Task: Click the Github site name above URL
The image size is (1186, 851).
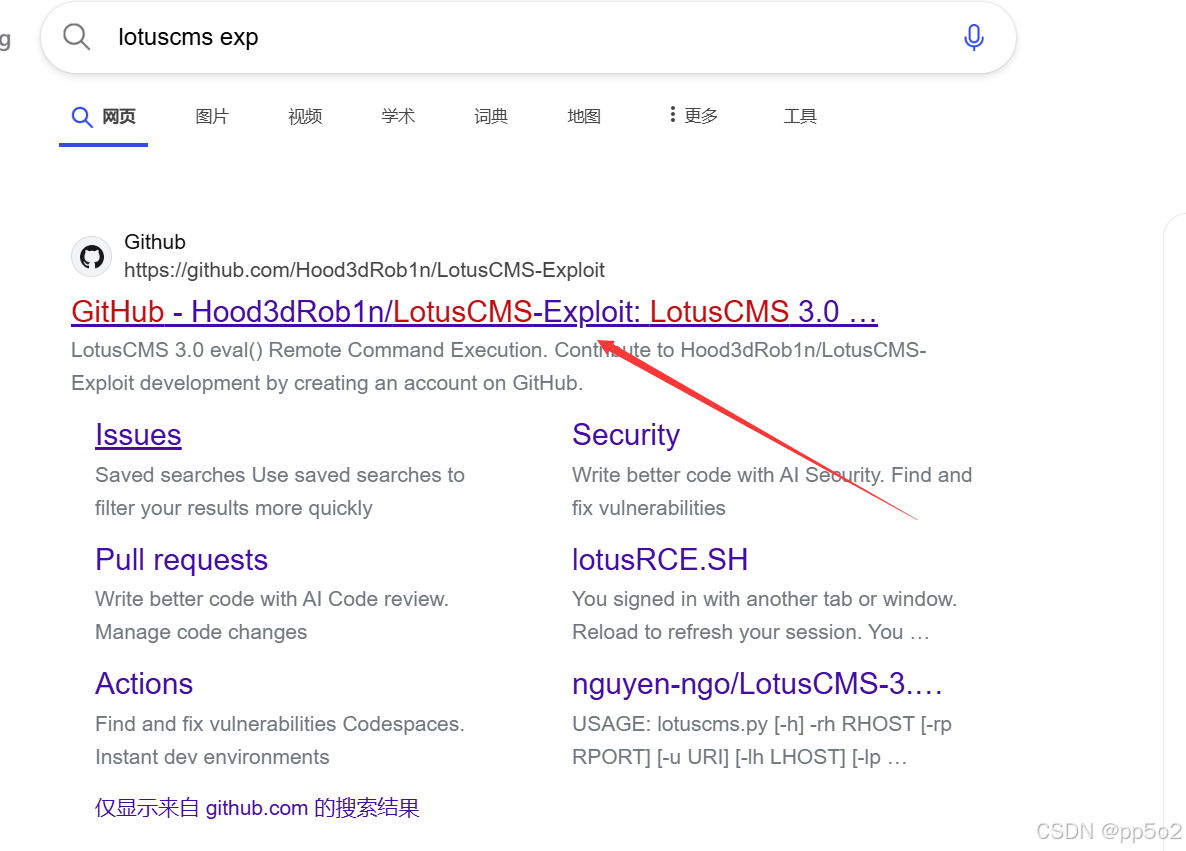Action: point(155,242)
